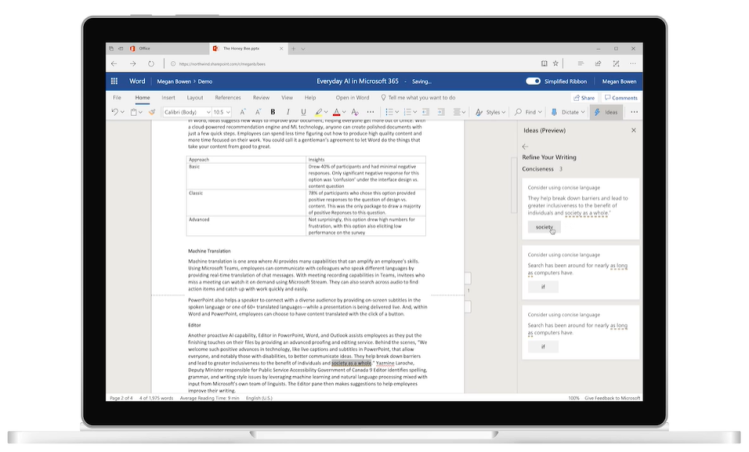The height and width of the screenshot is (452, 749).
Task: Refresh the browser page
Action: (x=151, y=64)
